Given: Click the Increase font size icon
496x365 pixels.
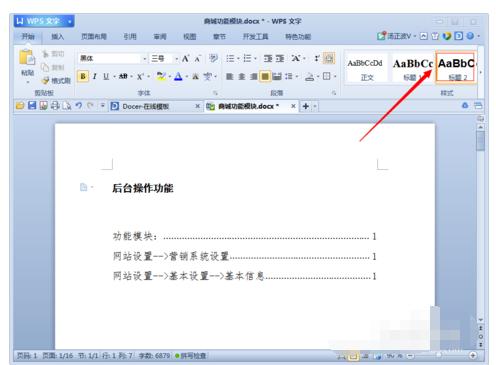Looking at the screenshot, I should (185, 59).
